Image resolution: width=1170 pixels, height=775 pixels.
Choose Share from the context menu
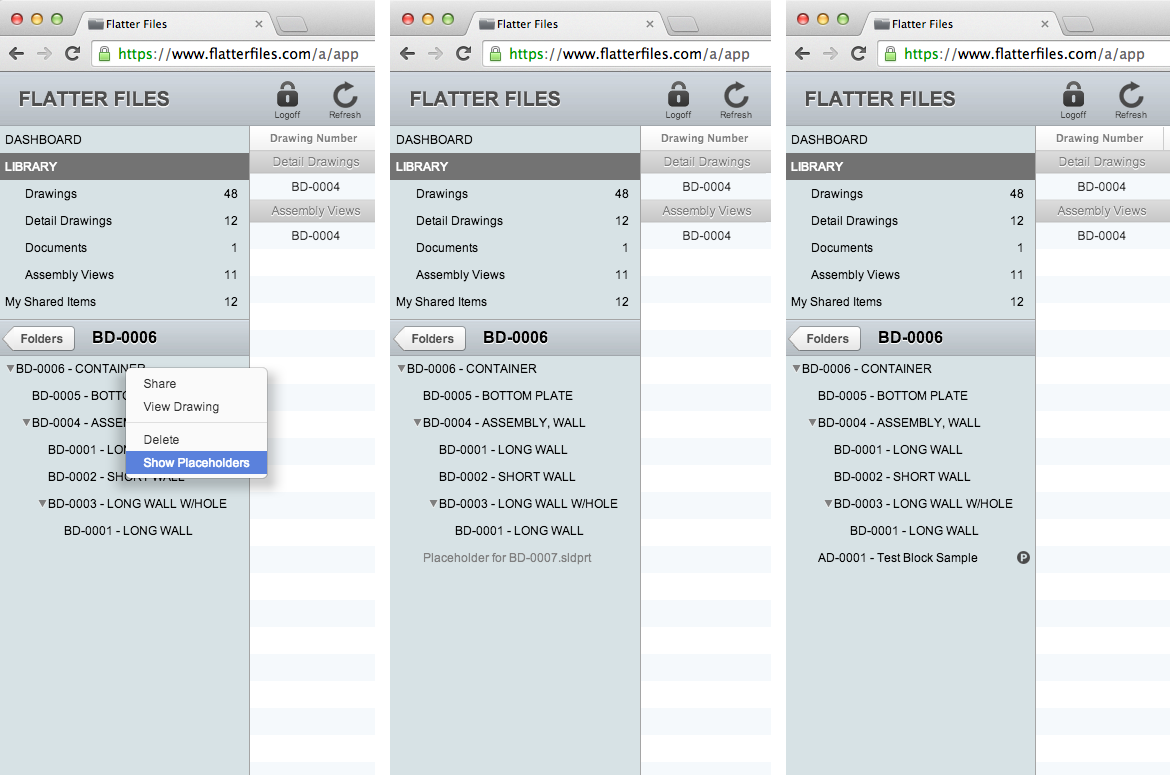[196, 383]
